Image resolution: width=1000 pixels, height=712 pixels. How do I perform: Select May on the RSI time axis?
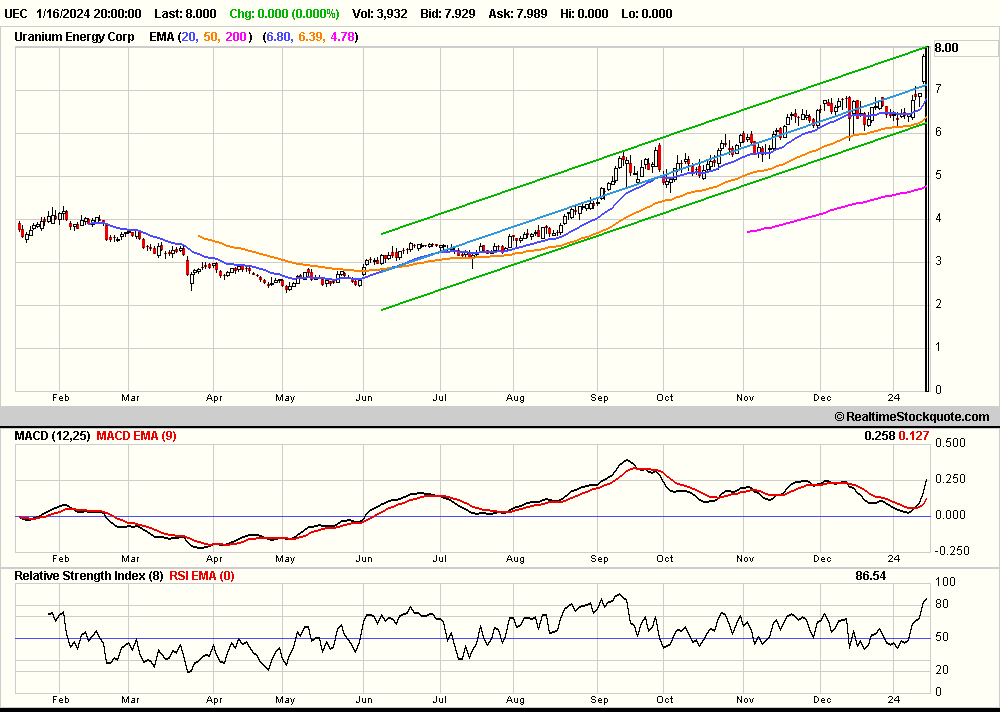(x=285, y=700)
